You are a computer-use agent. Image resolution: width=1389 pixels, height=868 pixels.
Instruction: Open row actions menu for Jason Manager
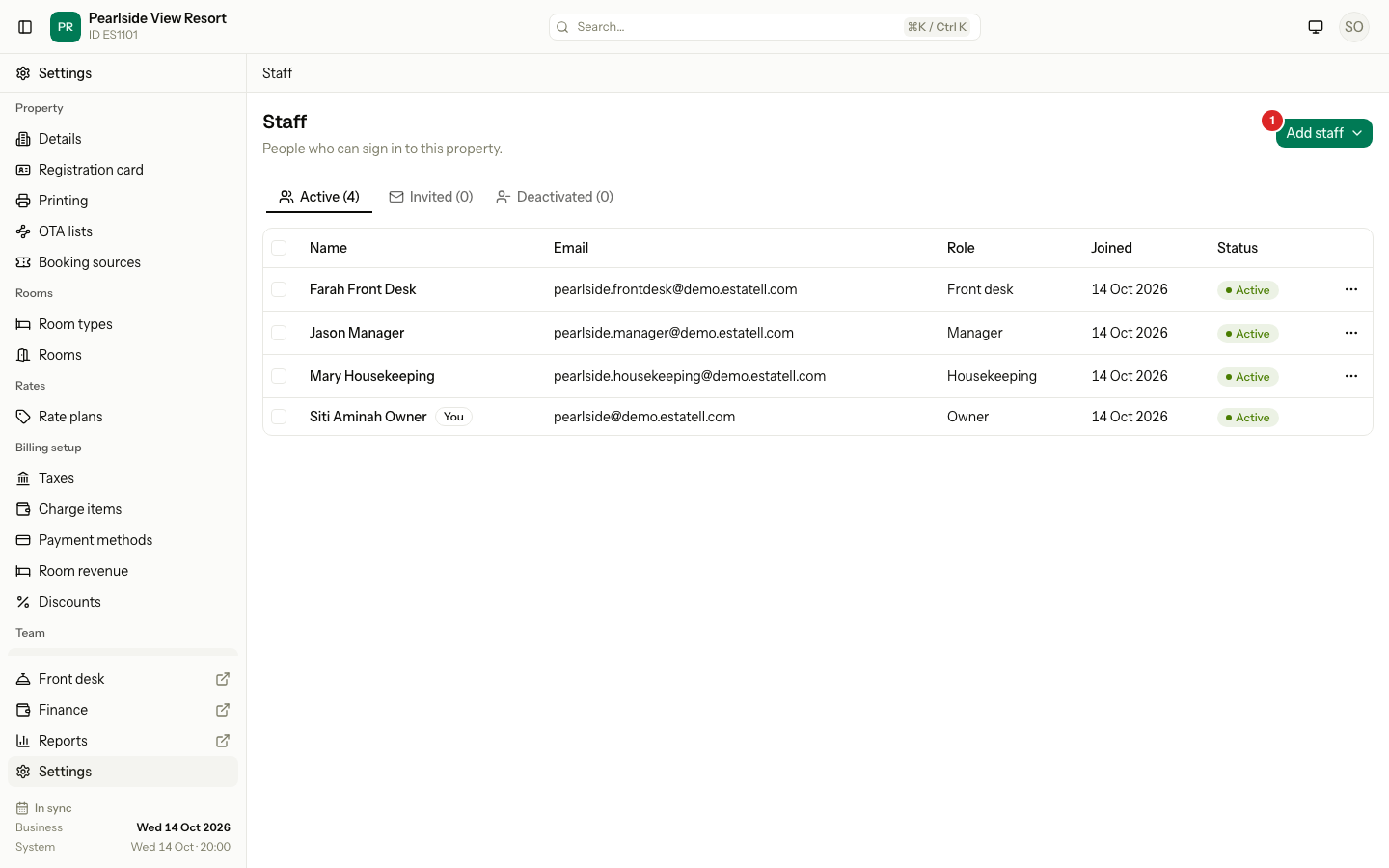[x=1351, y=333]
